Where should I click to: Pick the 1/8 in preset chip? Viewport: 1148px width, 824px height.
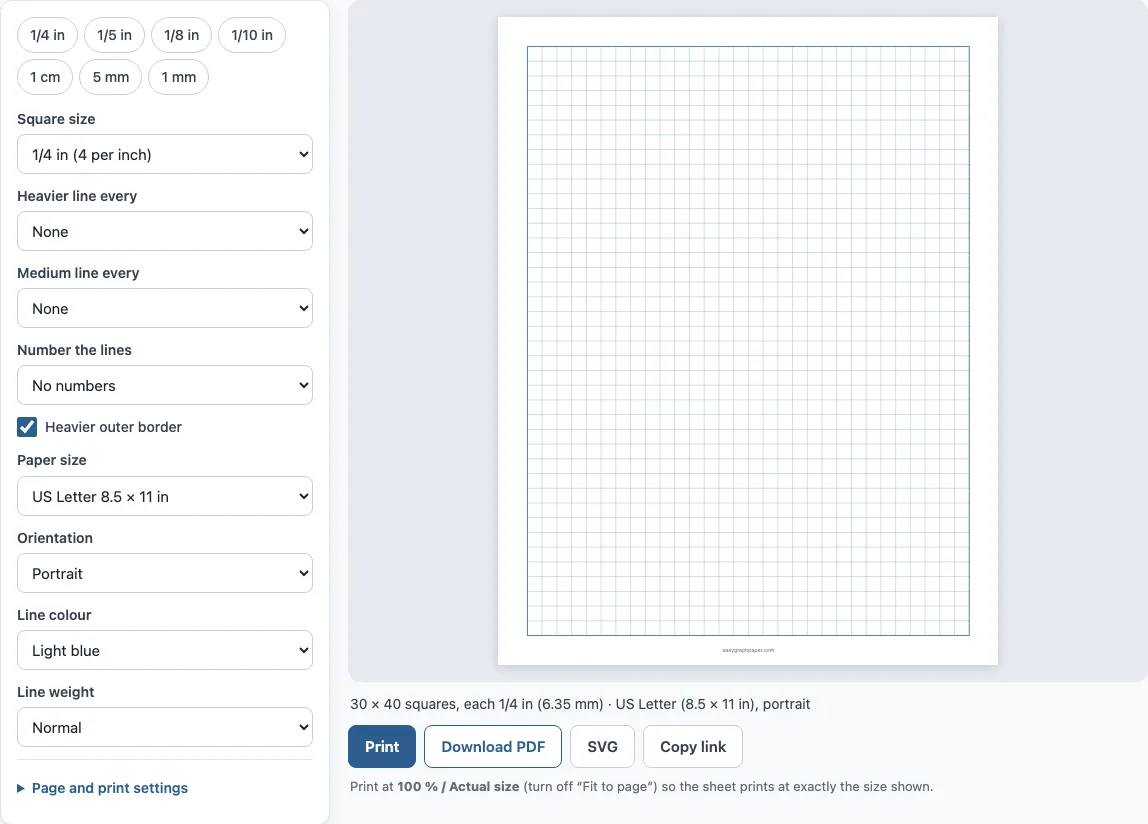[182, 35]
